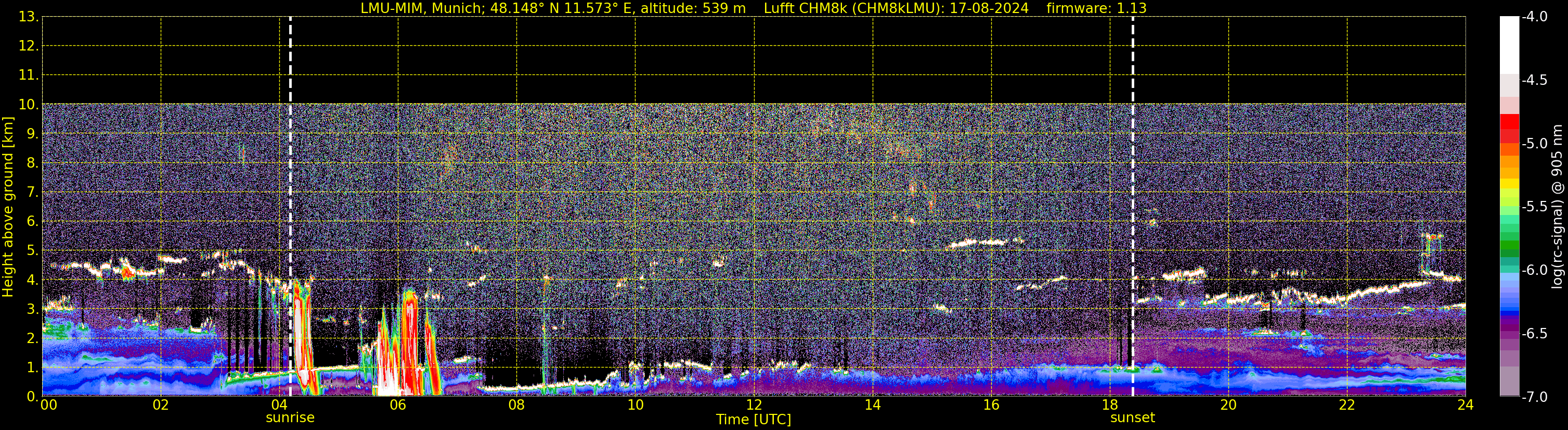Click the "log(rc-signal) @ 905 nm" colorbar label
Viewport: 1568px width, 430px height.
[x=1557, y=207]
